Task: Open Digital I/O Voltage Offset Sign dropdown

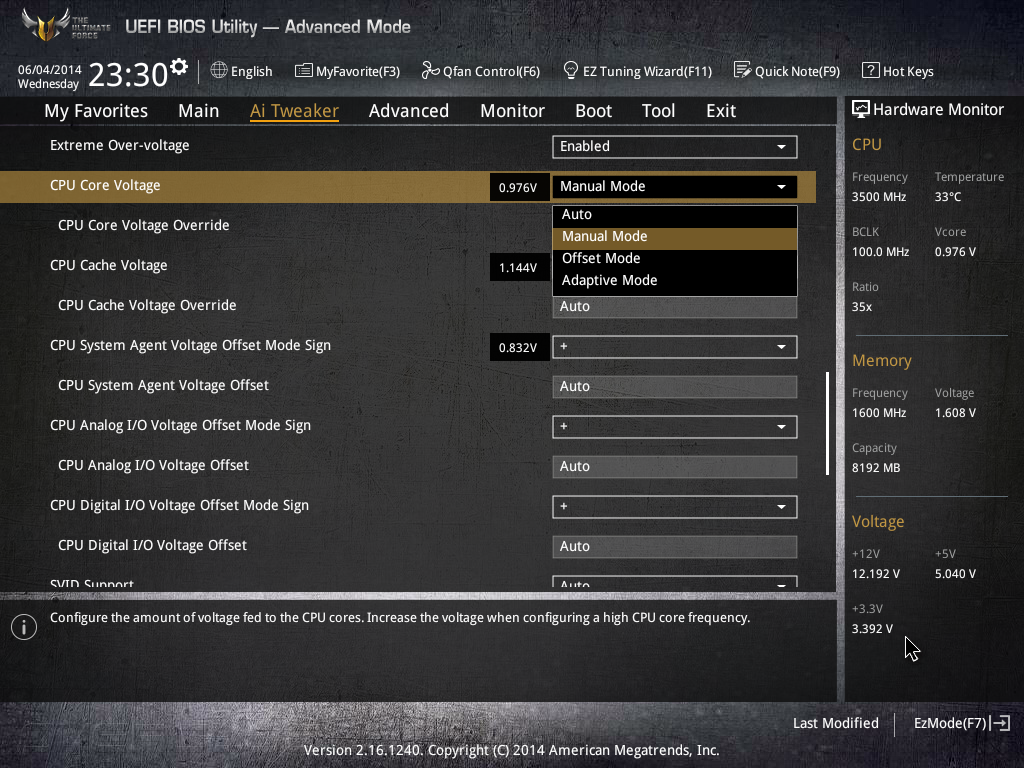Action: pos(675,507)
